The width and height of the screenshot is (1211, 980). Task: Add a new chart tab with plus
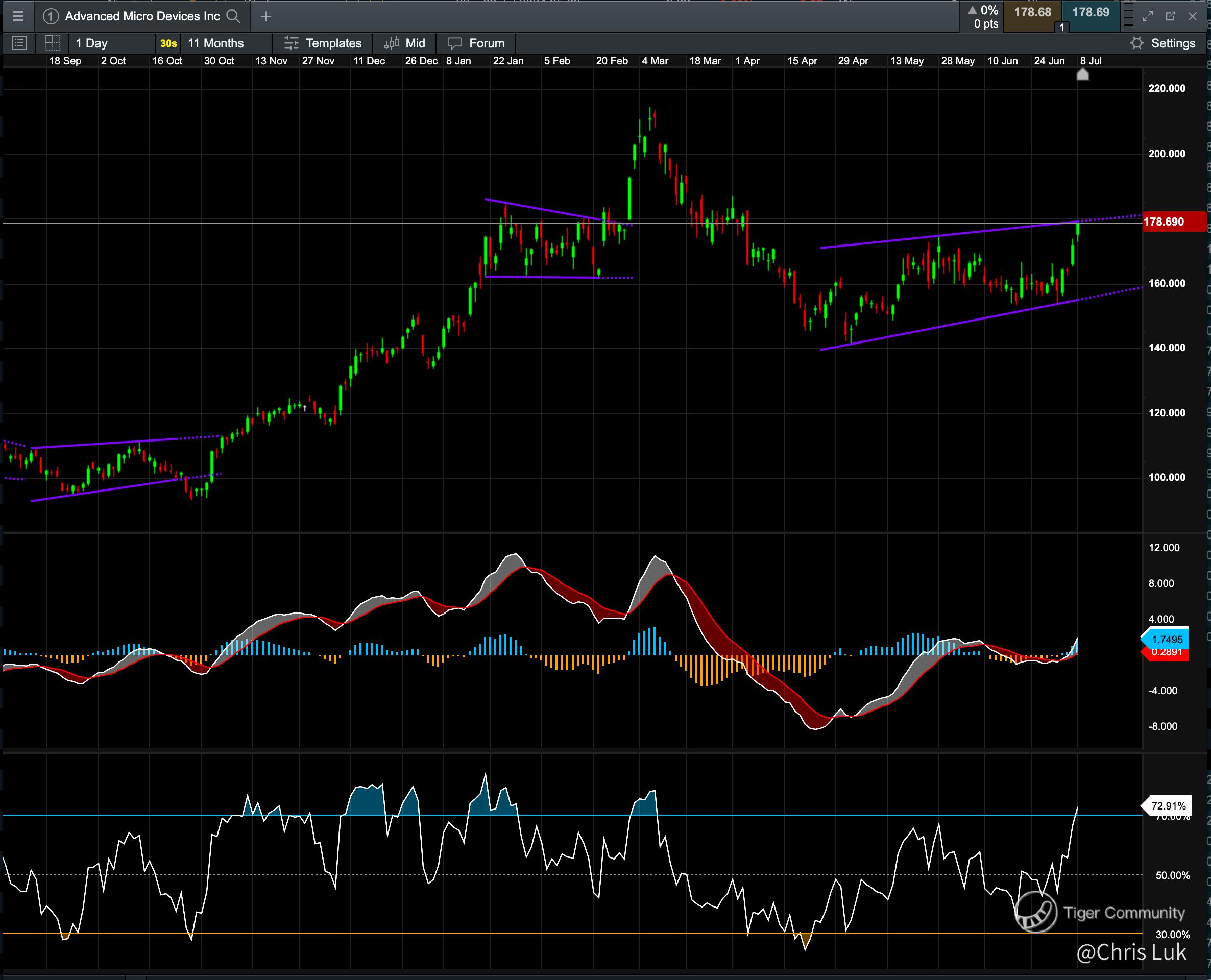point(266,16)
